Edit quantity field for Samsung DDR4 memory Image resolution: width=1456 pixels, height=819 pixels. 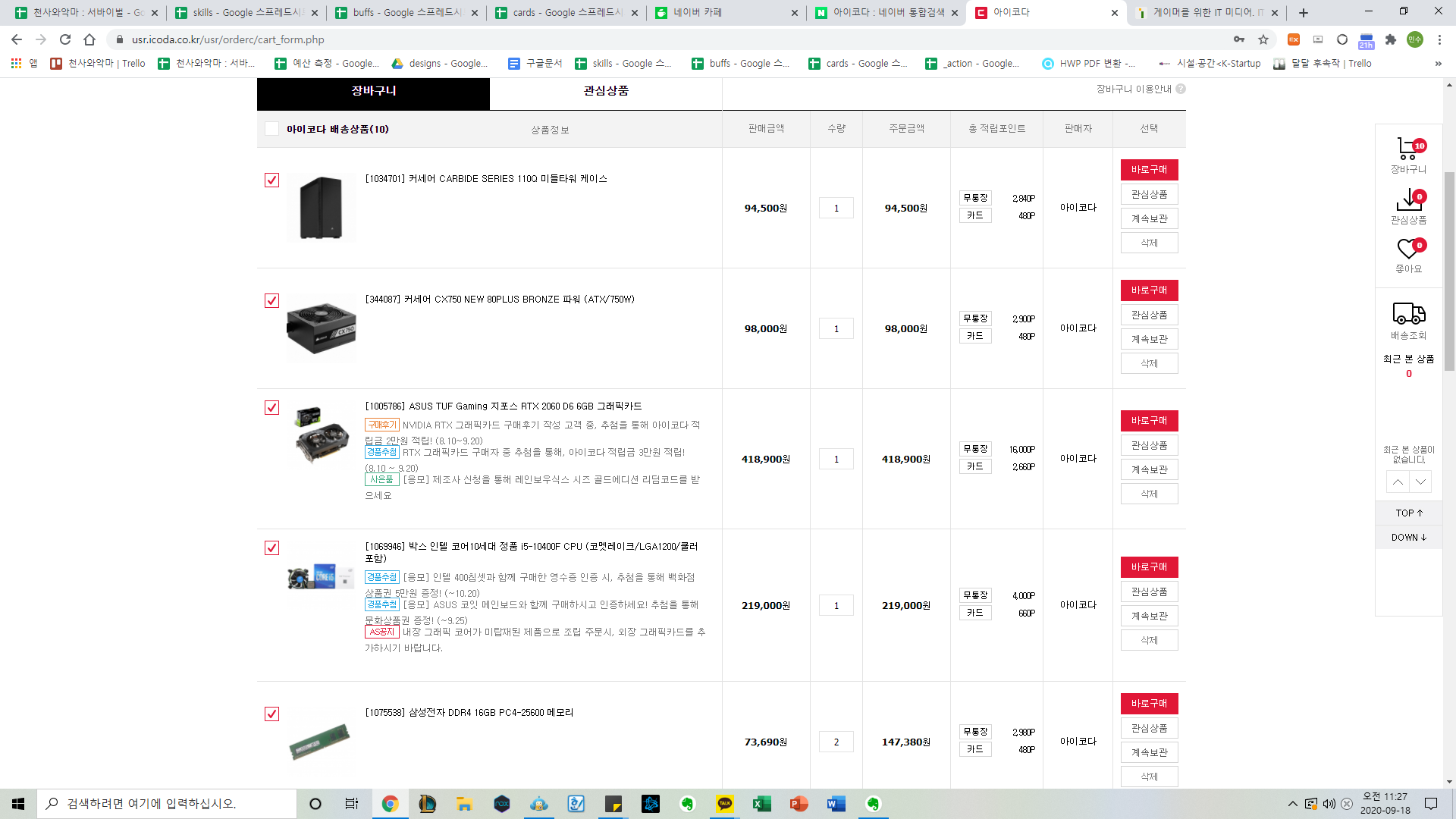(x=836, y=742)
